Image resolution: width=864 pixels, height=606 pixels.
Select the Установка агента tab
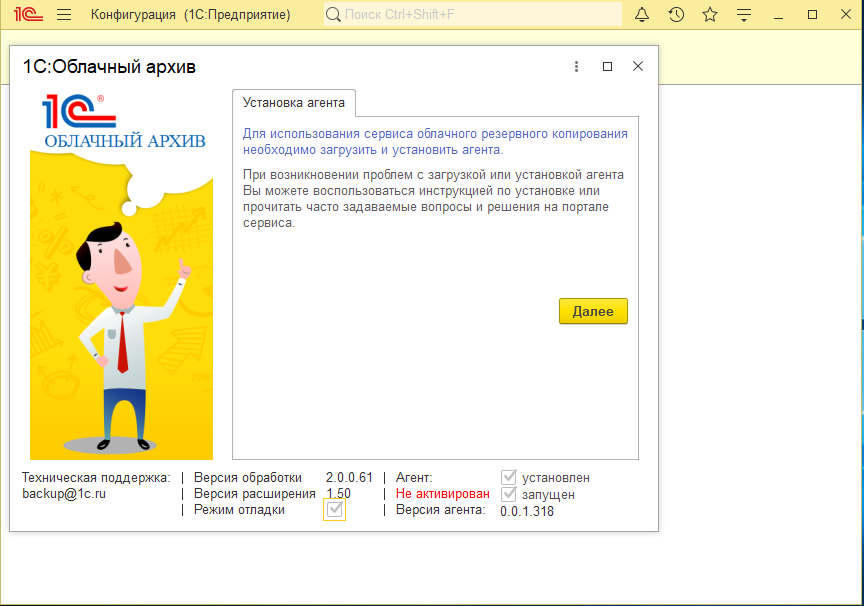(294, 103)
